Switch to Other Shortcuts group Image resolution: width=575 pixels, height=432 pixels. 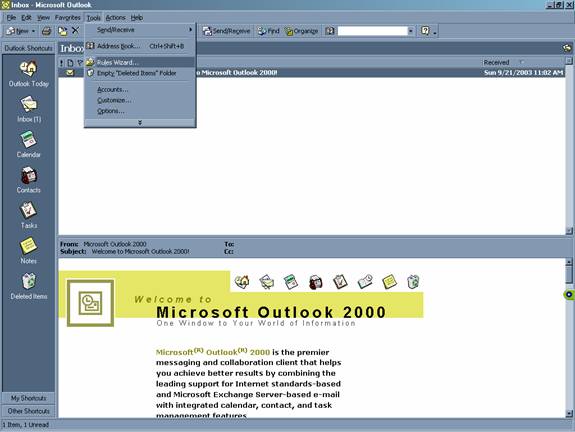pyautogui.click(x=29, y=411)
